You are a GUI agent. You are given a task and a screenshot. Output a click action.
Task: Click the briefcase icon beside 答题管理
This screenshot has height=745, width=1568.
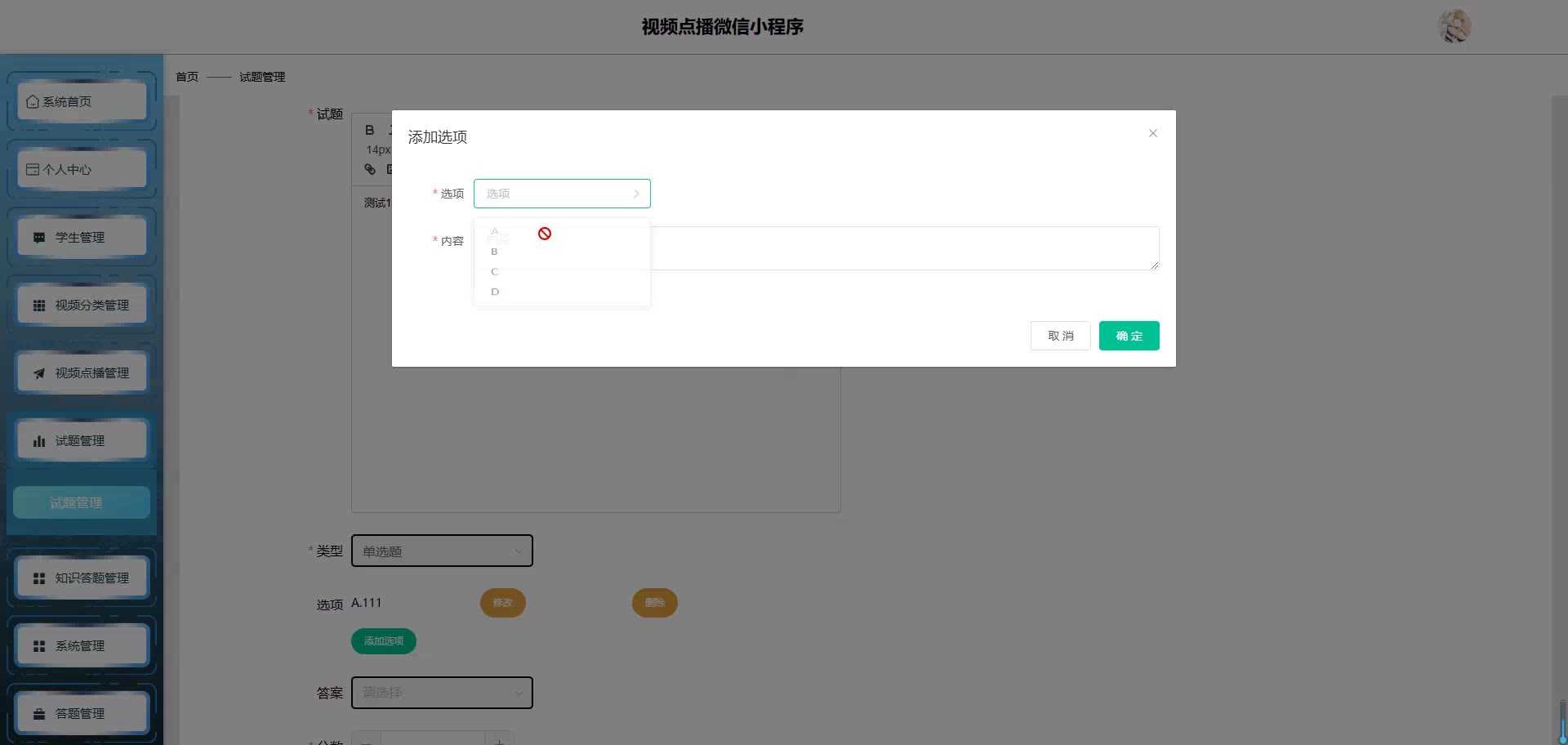point(39,714)
